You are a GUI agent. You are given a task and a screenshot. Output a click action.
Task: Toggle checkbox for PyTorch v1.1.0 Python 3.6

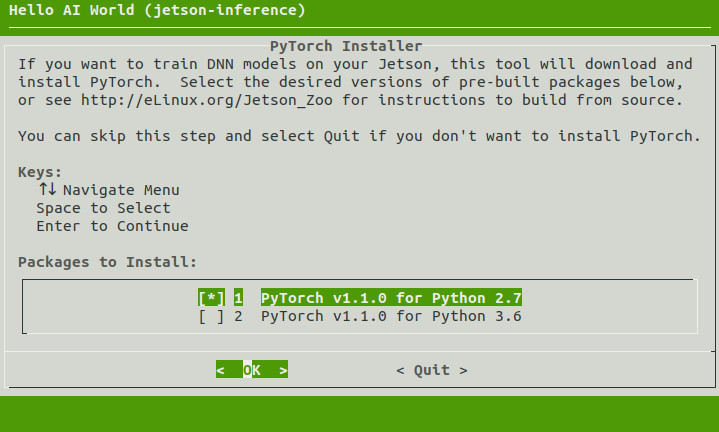click(x=211, y=316)
